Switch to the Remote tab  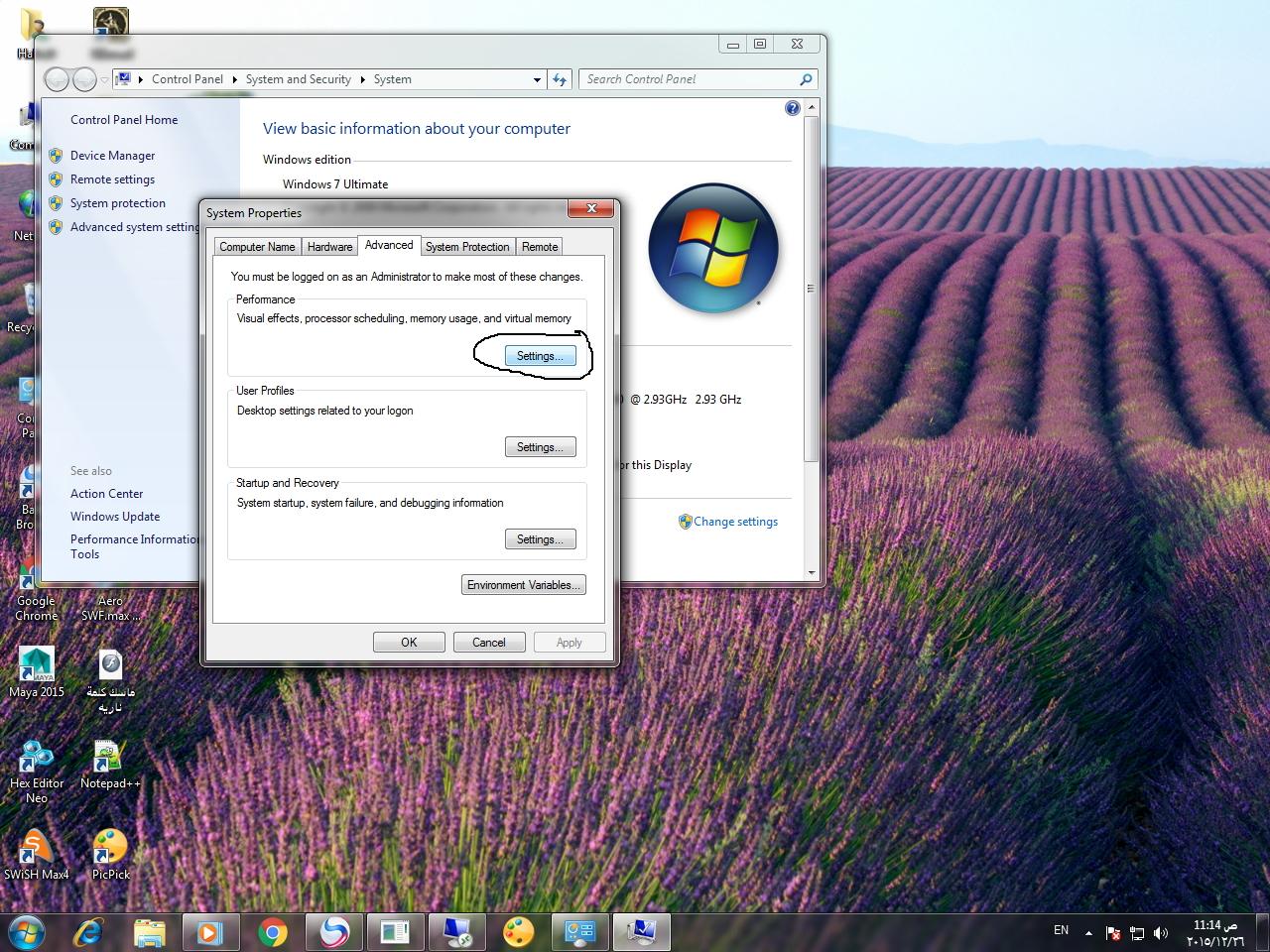pos(540,247)
